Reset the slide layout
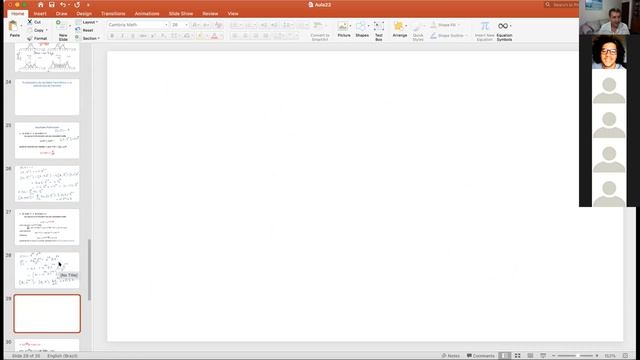Image resolution: width=640 pixels, height=360 pixels. [x=84, y=30]
